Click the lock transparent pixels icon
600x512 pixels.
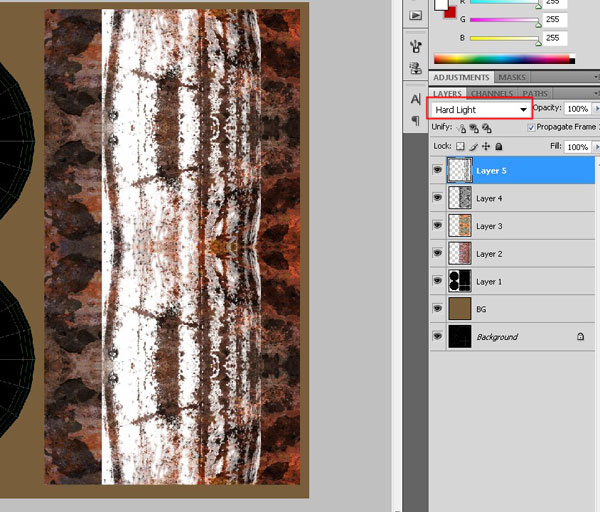460,146
